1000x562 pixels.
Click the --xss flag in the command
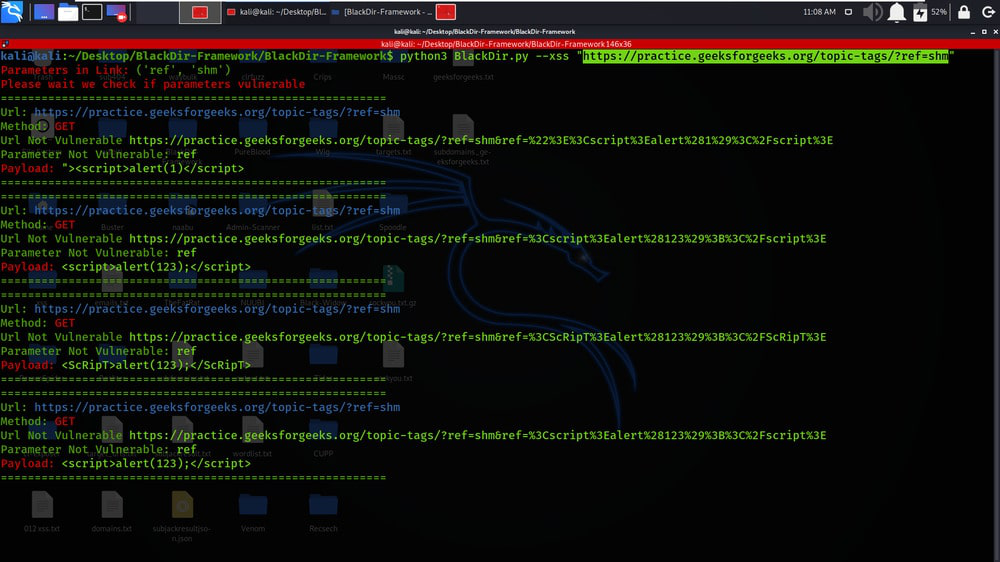coord(552,56)
